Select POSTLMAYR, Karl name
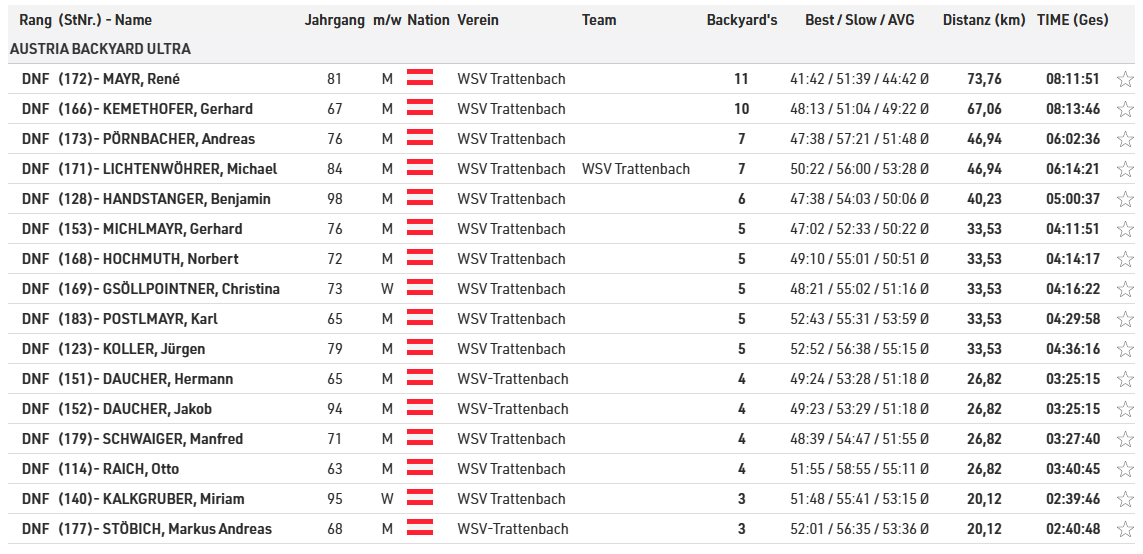Image resolution: width=1143 pixels, height=554 pixels. [160, 319]
